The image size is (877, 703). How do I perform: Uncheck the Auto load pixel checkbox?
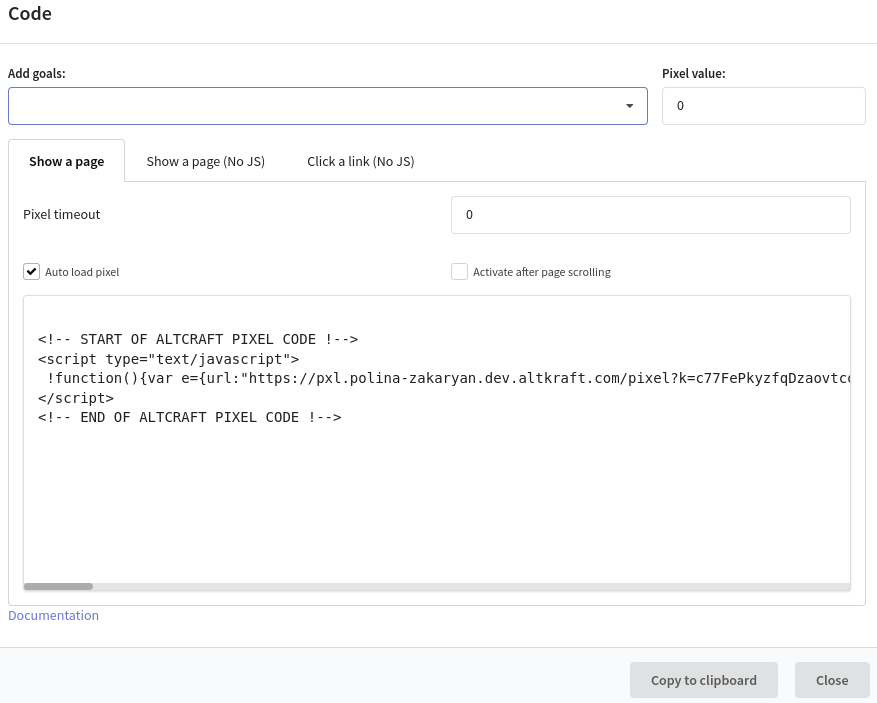31,272
